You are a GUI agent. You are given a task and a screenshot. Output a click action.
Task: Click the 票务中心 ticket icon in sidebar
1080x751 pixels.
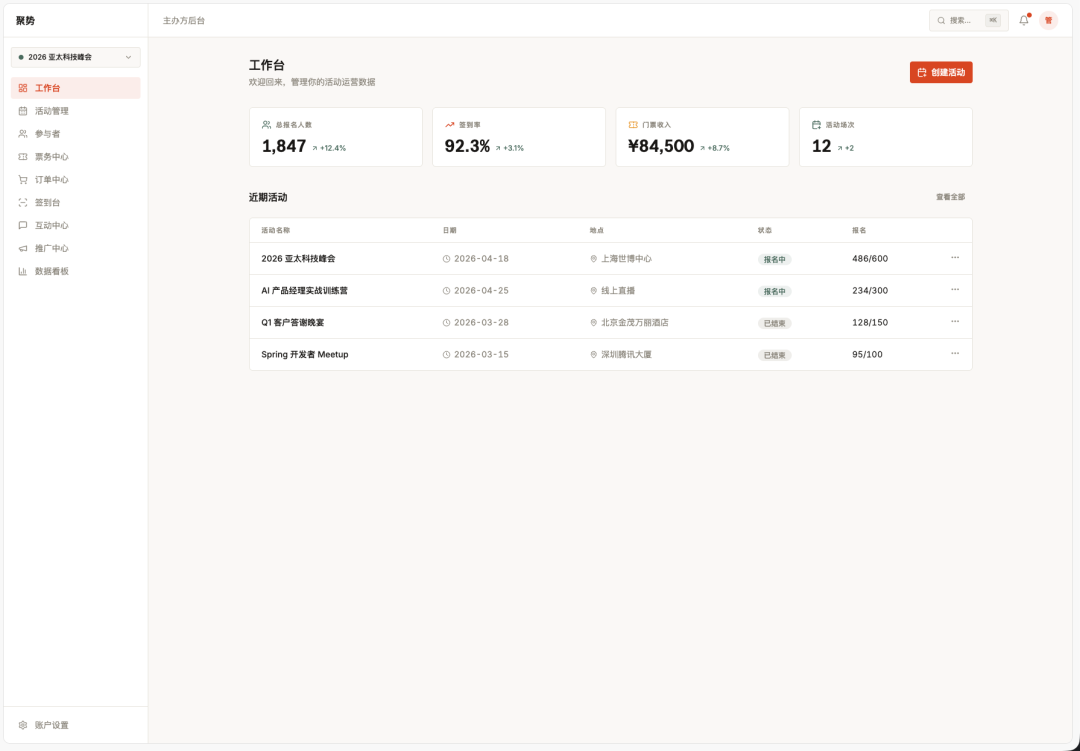tap(23, 157)
